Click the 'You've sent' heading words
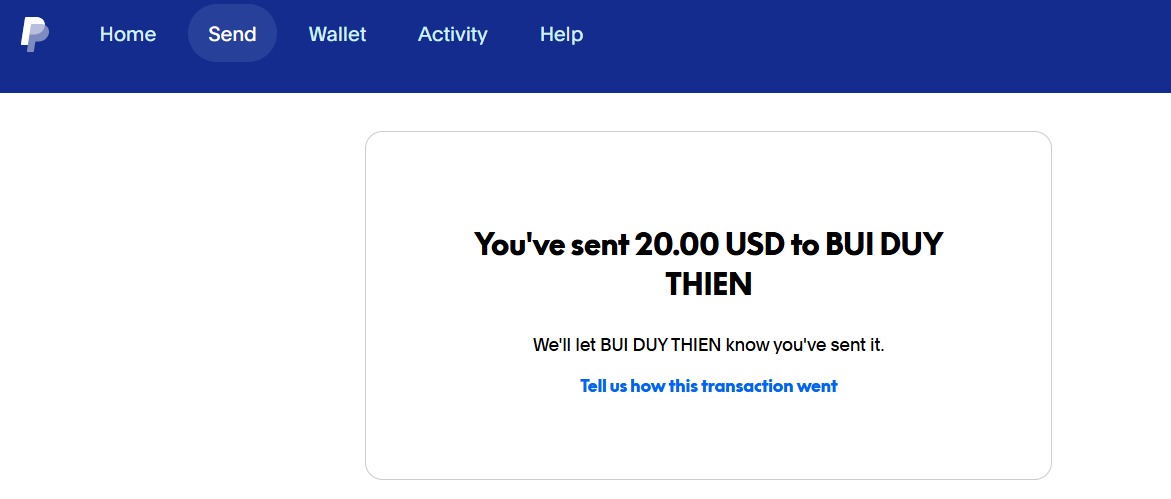 (551, 244)
